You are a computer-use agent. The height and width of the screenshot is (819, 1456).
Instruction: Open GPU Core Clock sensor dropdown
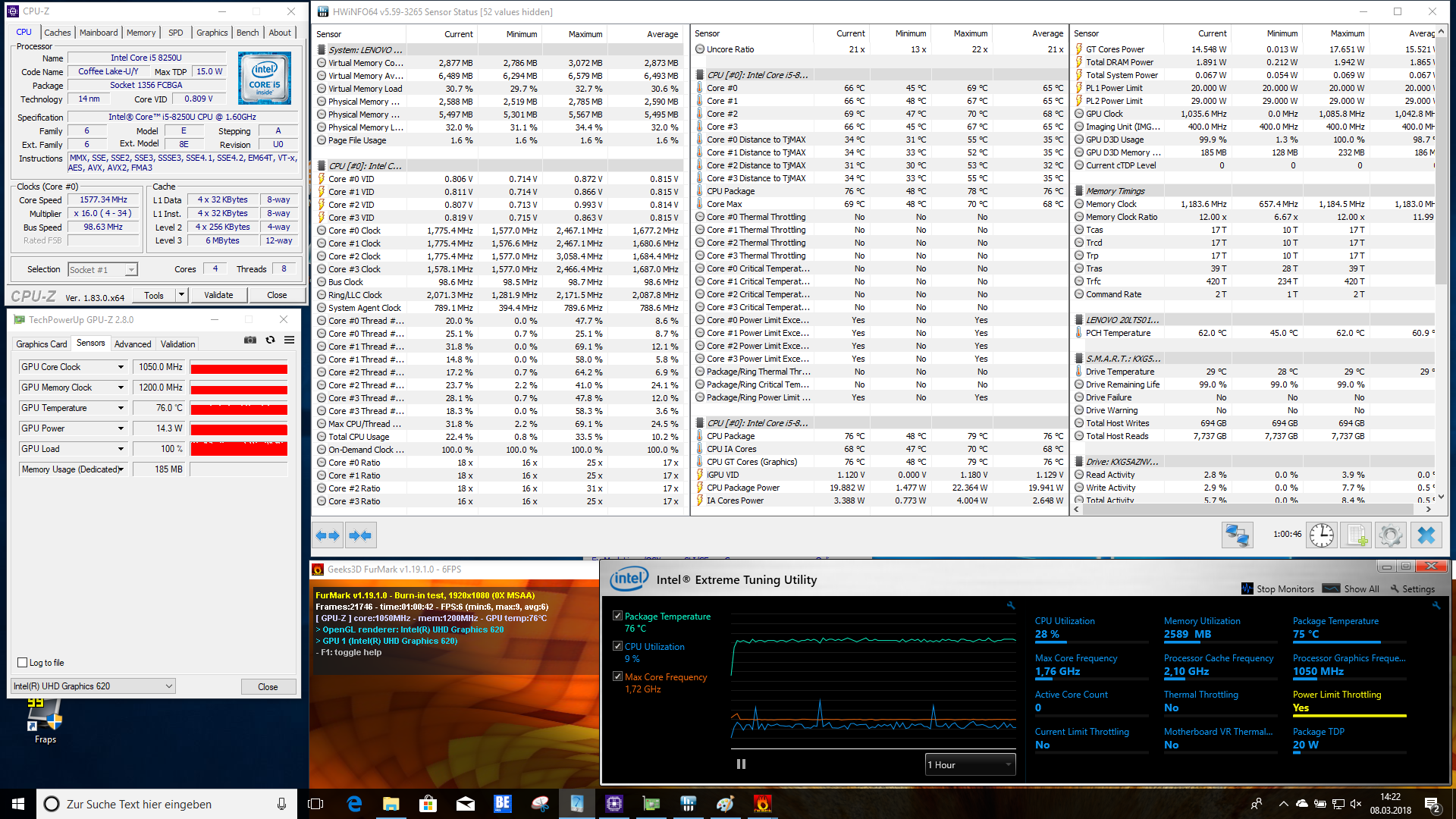click(x=121, y=367)
